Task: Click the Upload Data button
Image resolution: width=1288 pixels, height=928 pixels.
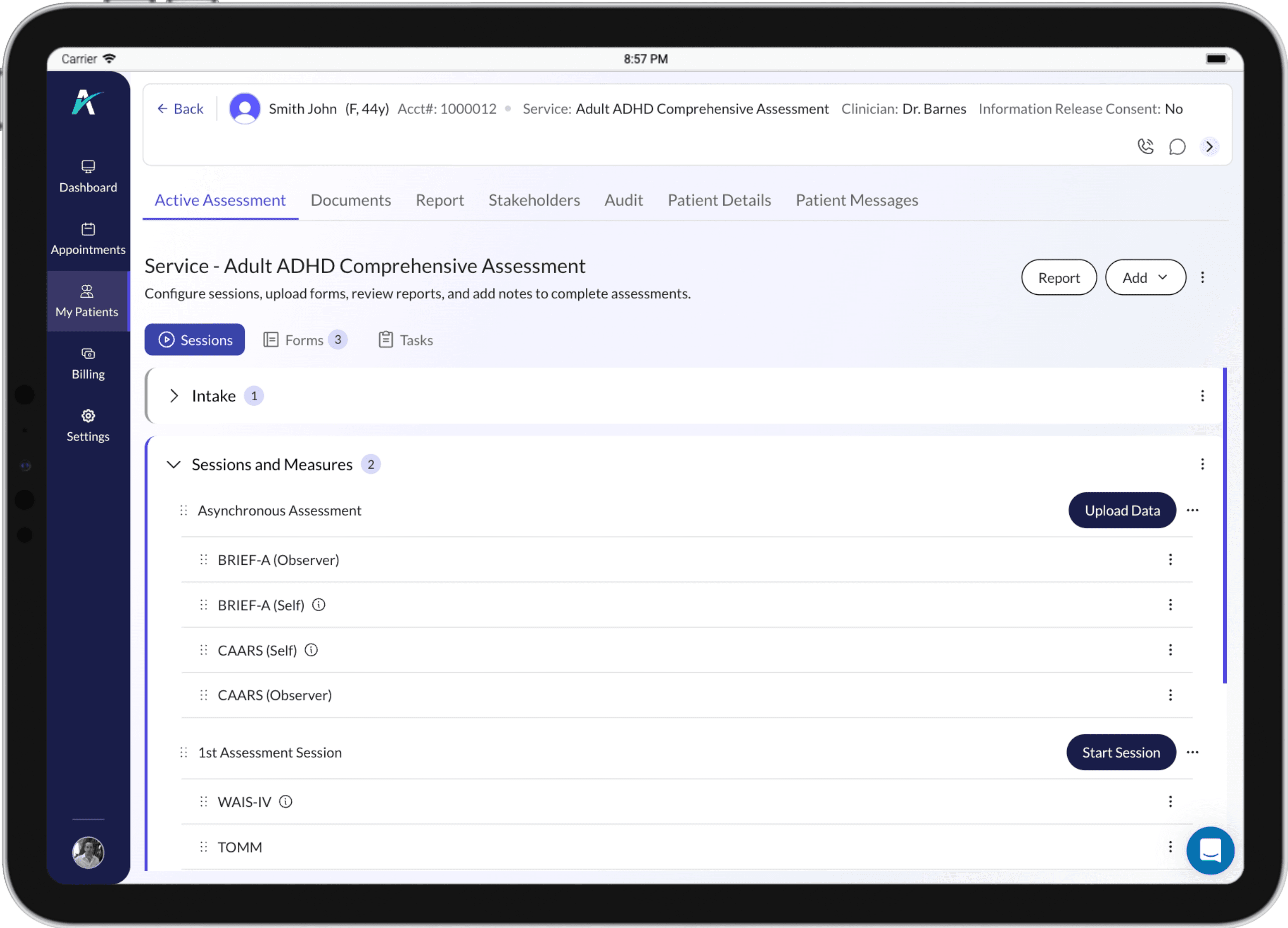Action: 1122,510
